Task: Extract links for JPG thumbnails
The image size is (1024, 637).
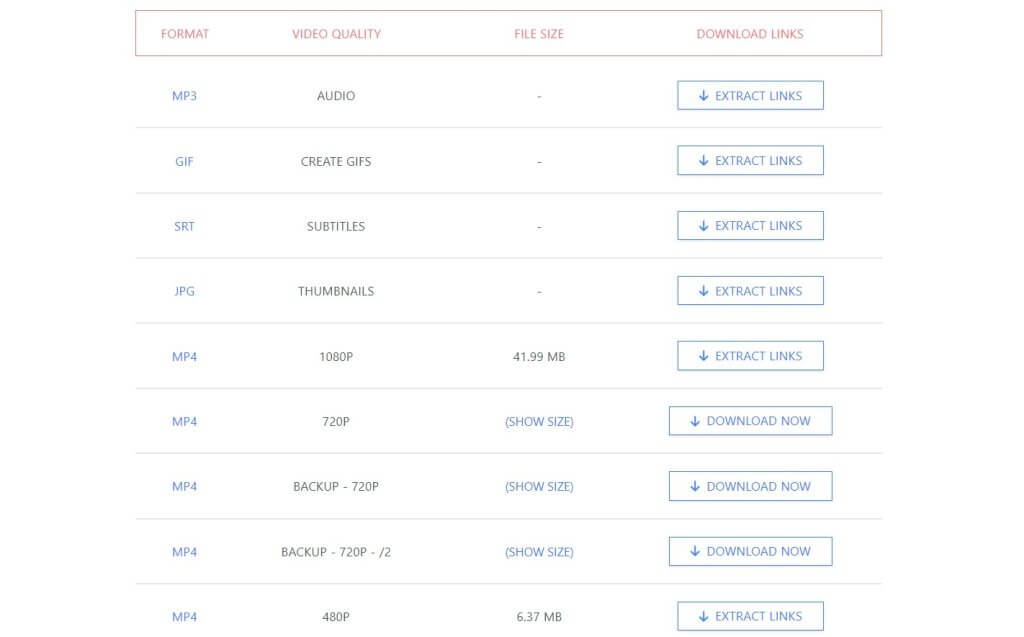Action: [750, 291]
